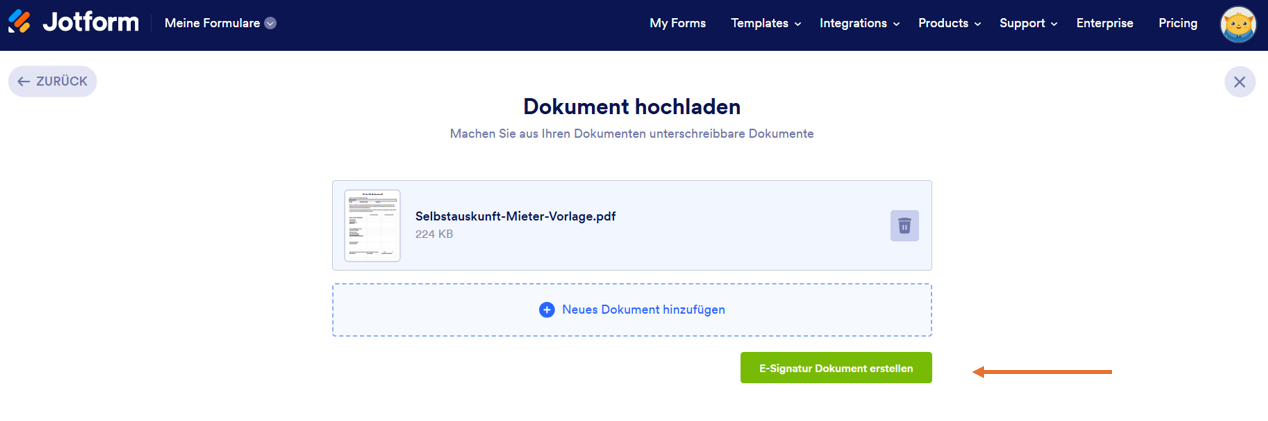This screenshot has width=1268, height=421.
Task: Close the upload dialog with X
Action: [1239, 82]
